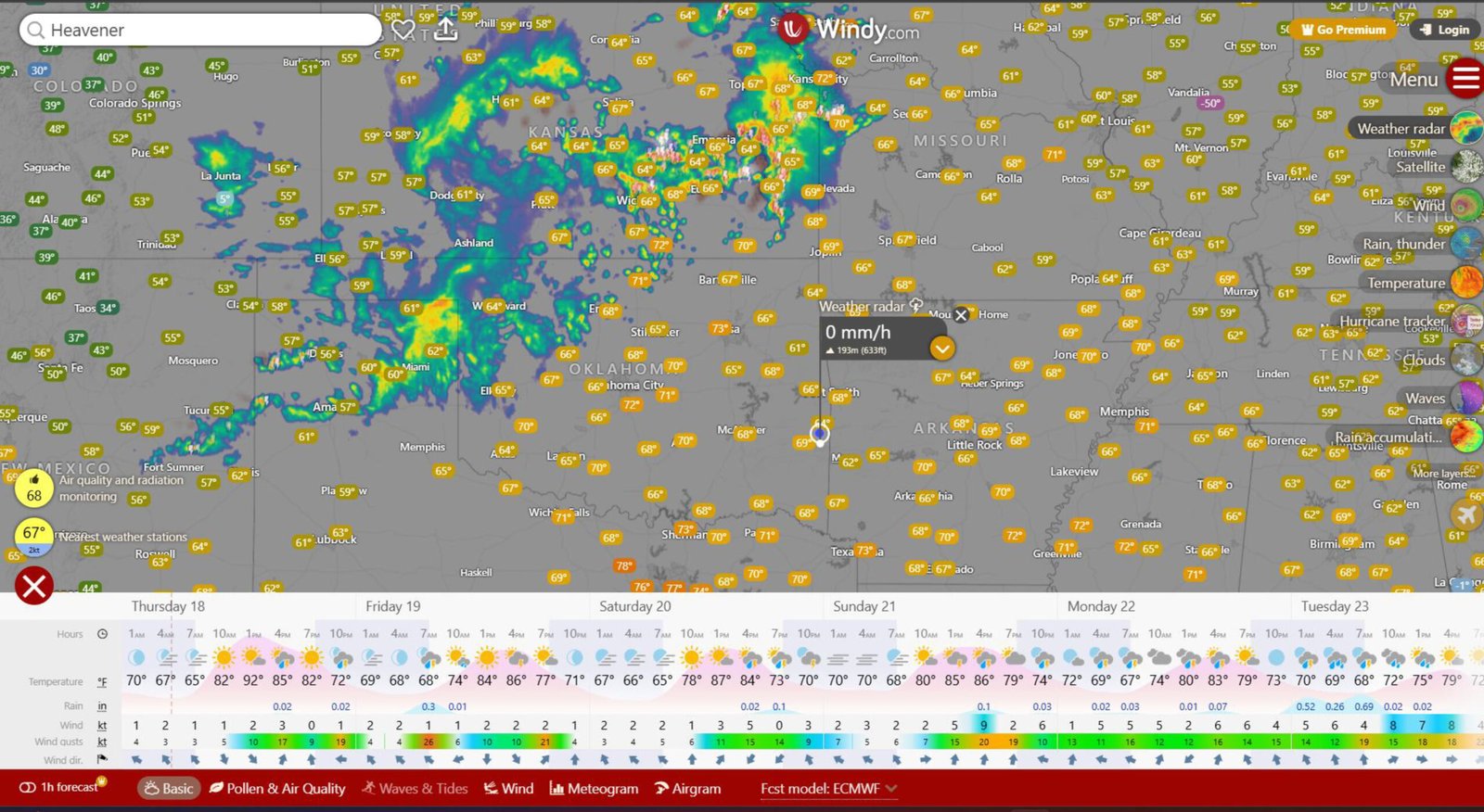Click the Hours clock icon
This screenshot has height=812, width=1484.
click(102, 634)
